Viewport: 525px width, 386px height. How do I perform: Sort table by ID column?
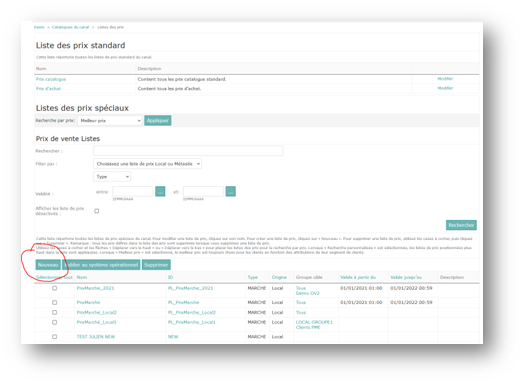(170, 277)
